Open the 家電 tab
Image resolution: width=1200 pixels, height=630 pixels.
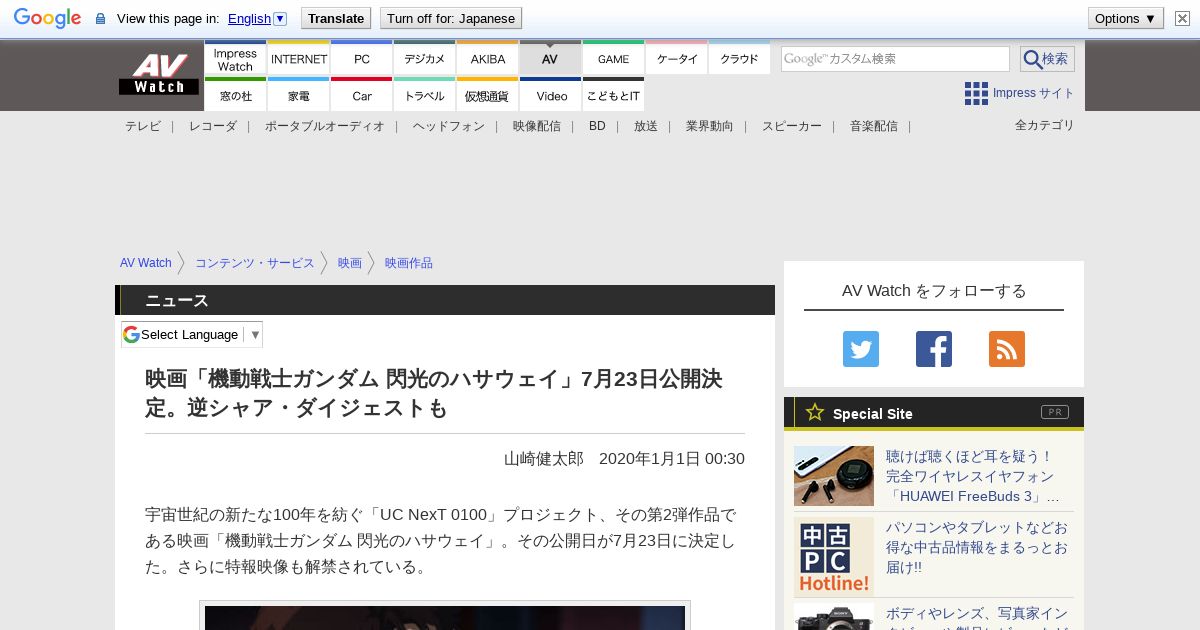pos(298,95)
